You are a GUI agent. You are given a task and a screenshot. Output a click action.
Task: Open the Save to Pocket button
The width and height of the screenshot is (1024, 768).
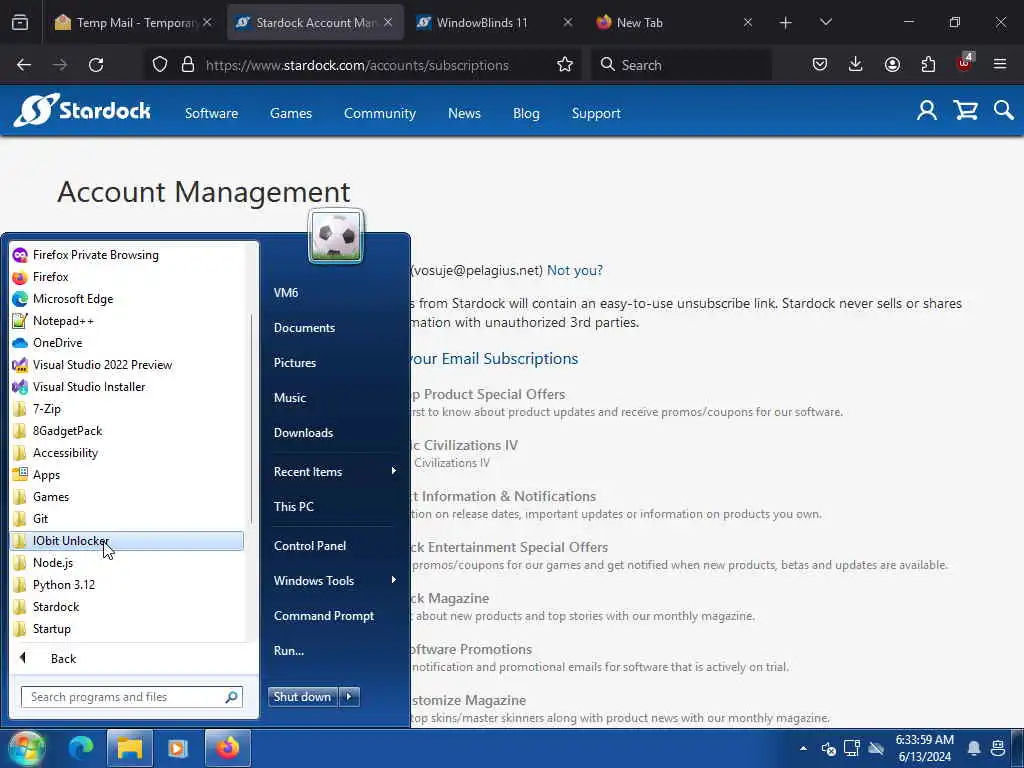tap(820, 65)
